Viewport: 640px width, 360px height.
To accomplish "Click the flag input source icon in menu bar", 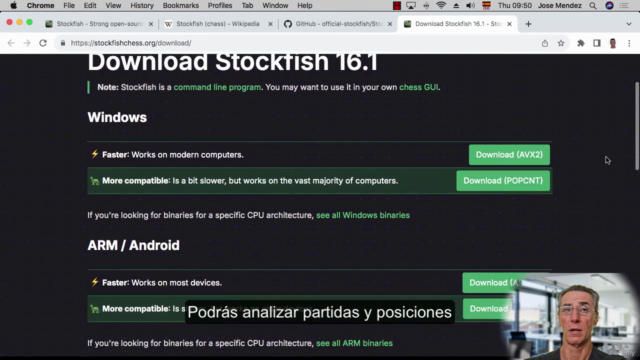I will (x=486, y=6).
